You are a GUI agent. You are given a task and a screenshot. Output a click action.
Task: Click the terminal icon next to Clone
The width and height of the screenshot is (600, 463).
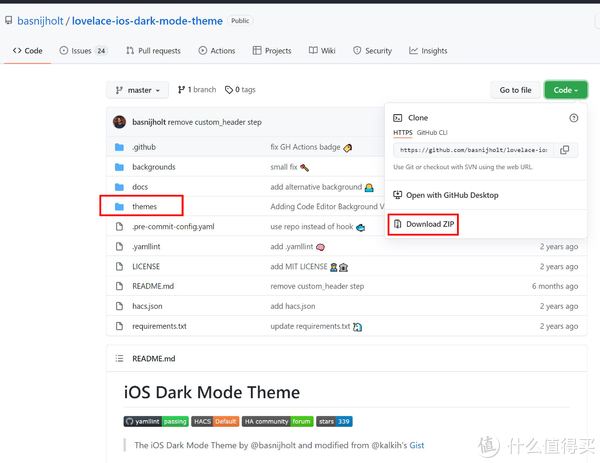pyautogui.click(x=398, y=118)
